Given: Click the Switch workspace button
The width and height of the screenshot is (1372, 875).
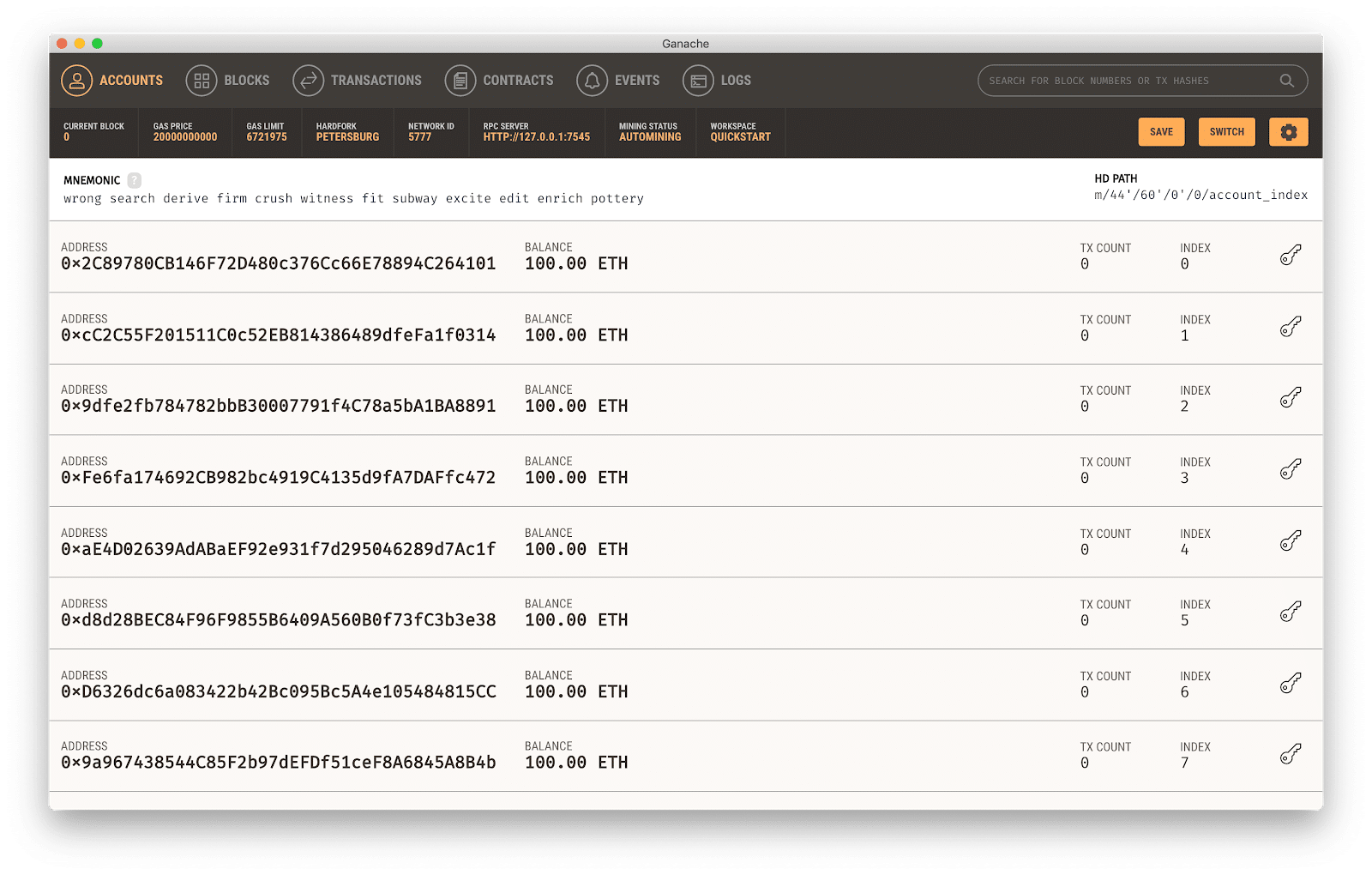Looking at the screenshot, I should [x=1226, y=132].
